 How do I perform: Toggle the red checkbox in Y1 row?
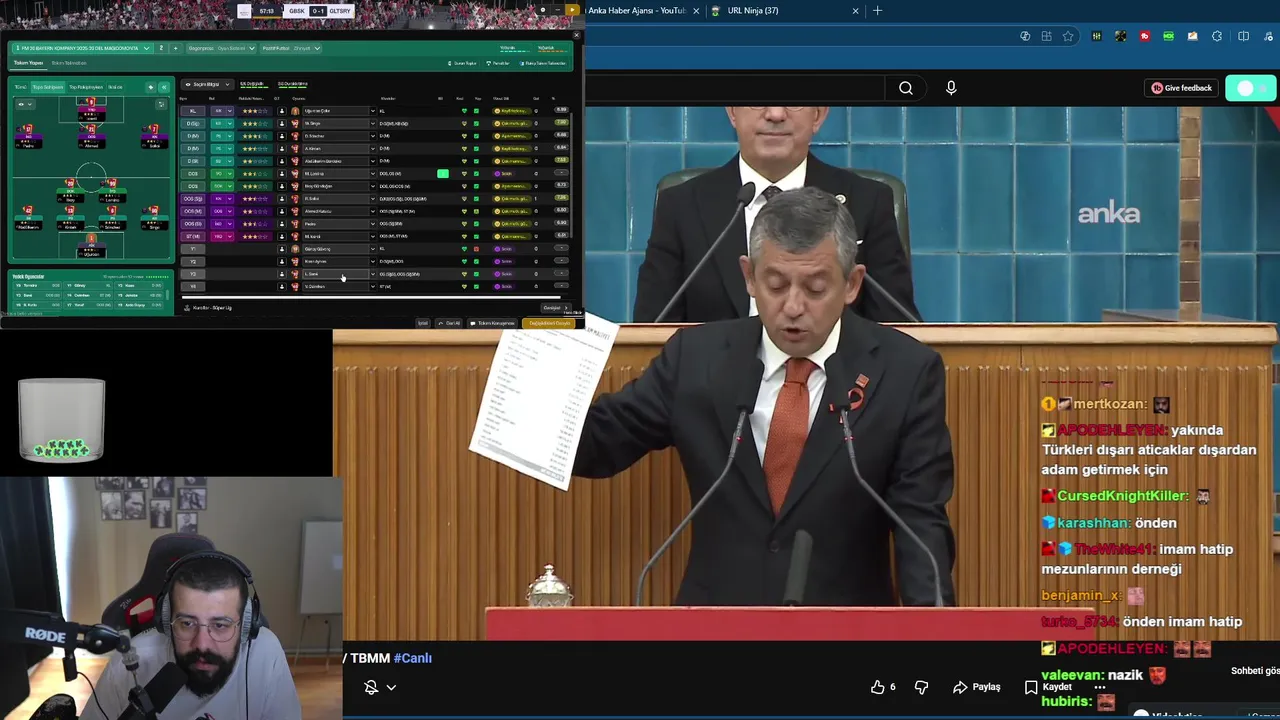tap(476, 249)
